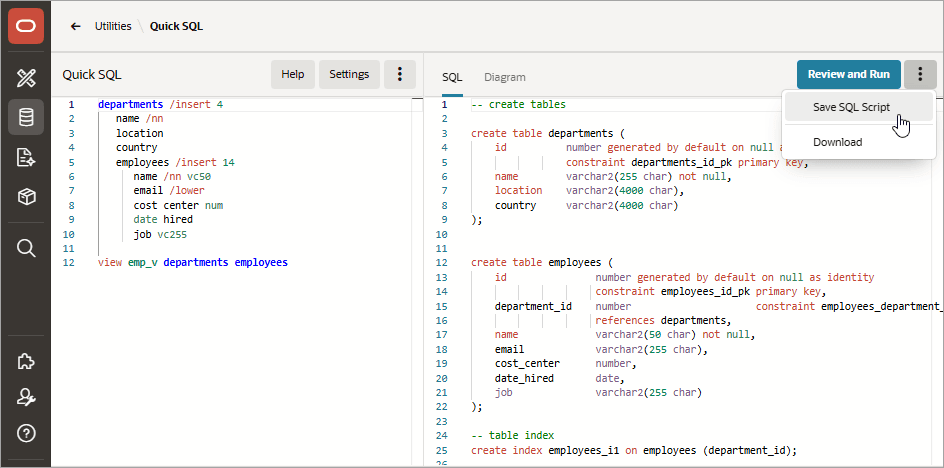
Task: Open SQL Workshop database icon
Action: click(x=26, y=117)
